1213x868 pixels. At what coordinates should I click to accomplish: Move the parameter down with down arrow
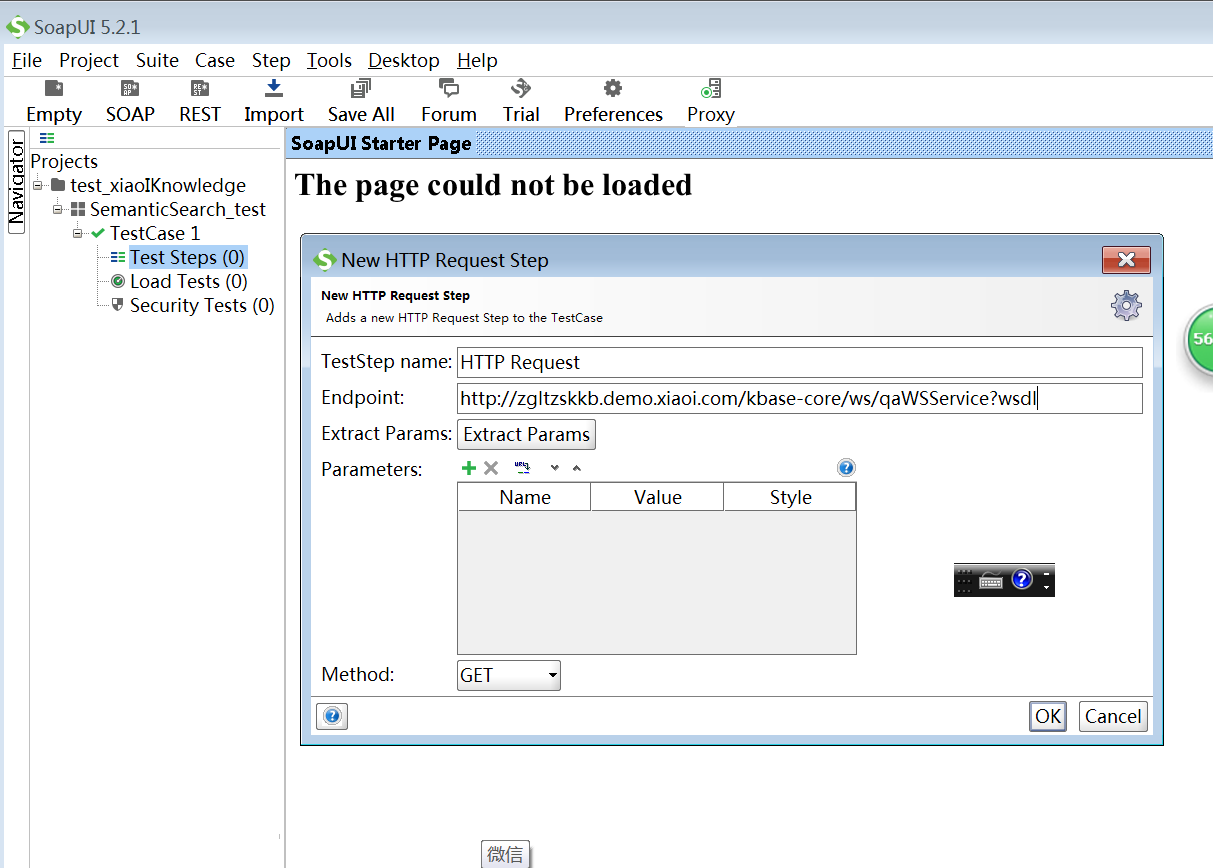[x=554, y=468]
